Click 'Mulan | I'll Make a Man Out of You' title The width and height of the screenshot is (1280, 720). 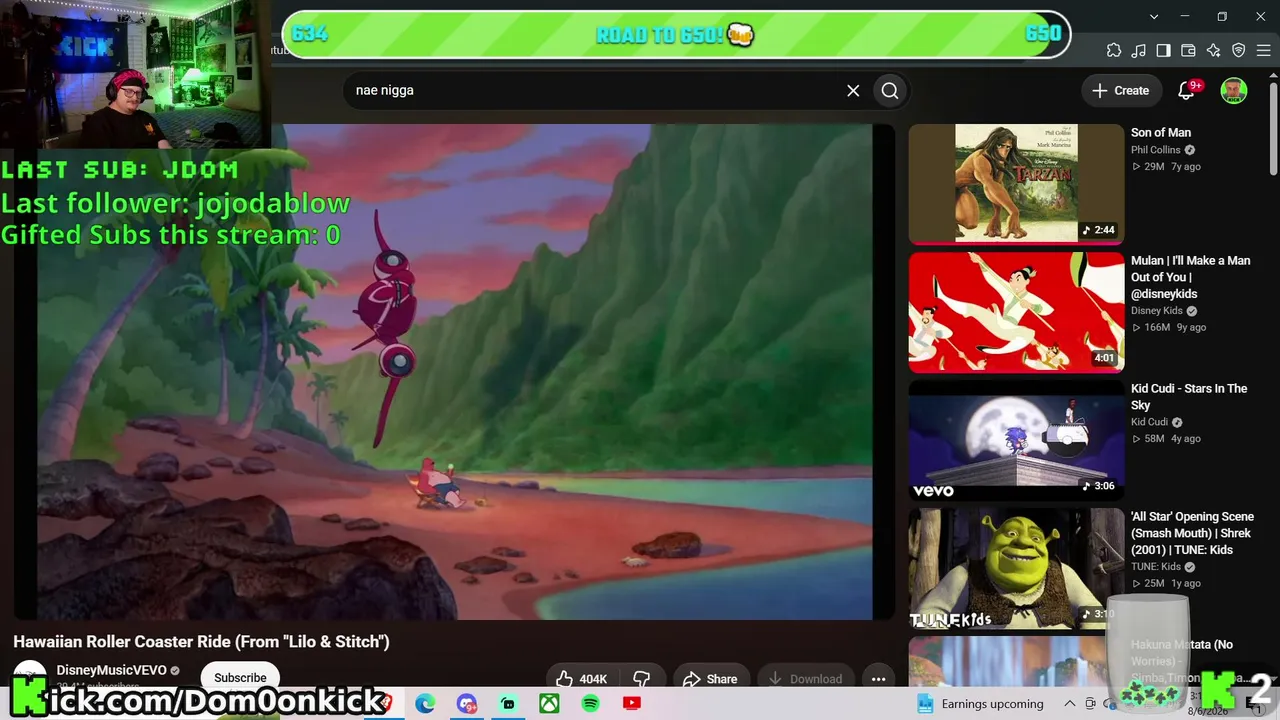(x=1191, y=277)
